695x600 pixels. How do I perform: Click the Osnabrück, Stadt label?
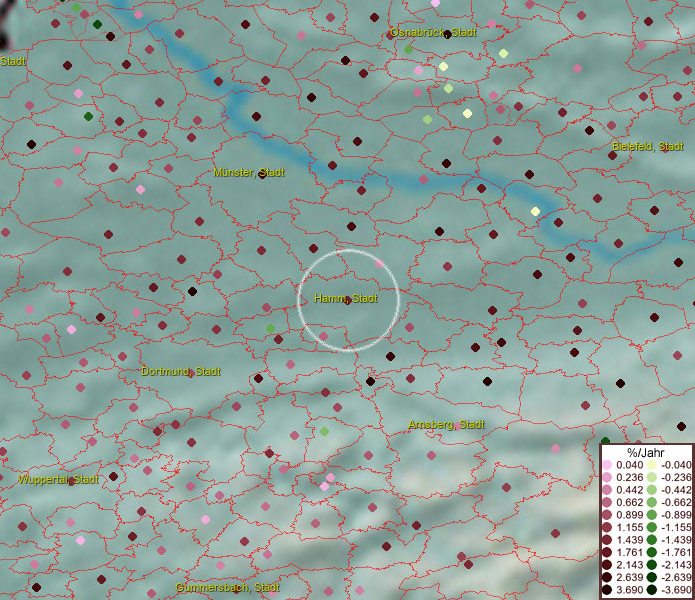coord(433,32)
